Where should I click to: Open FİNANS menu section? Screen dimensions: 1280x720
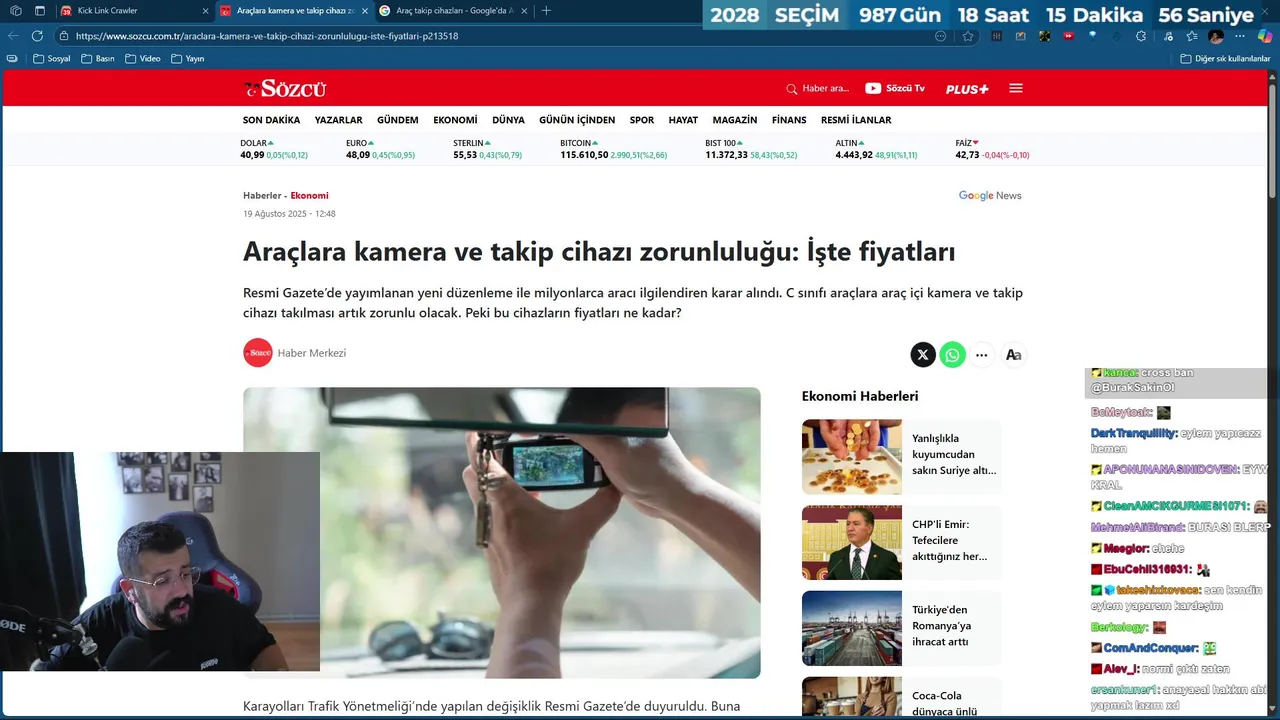click(789, 120)
